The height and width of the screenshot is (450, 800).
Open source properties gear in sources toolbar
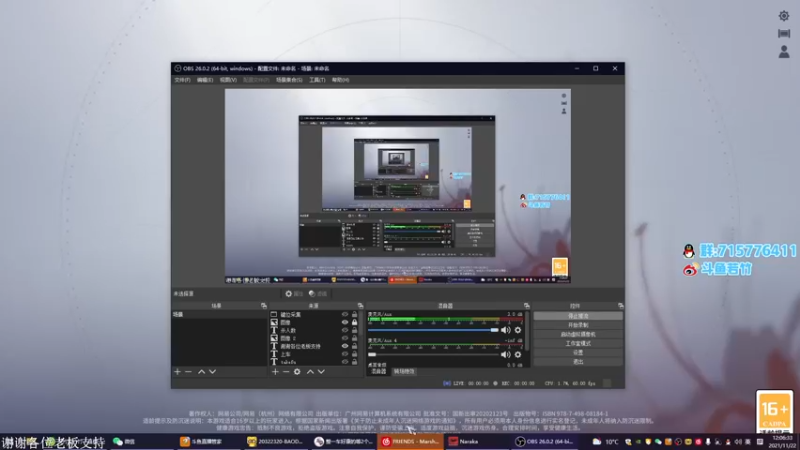pos(297,371)
